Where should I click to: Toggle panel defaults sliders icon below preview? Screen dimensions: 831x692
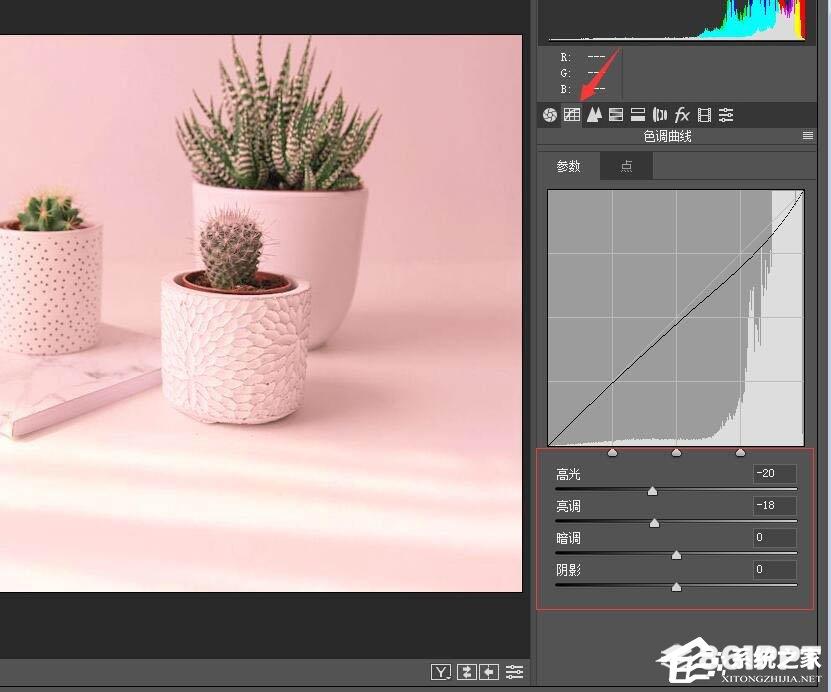[514, 672]
